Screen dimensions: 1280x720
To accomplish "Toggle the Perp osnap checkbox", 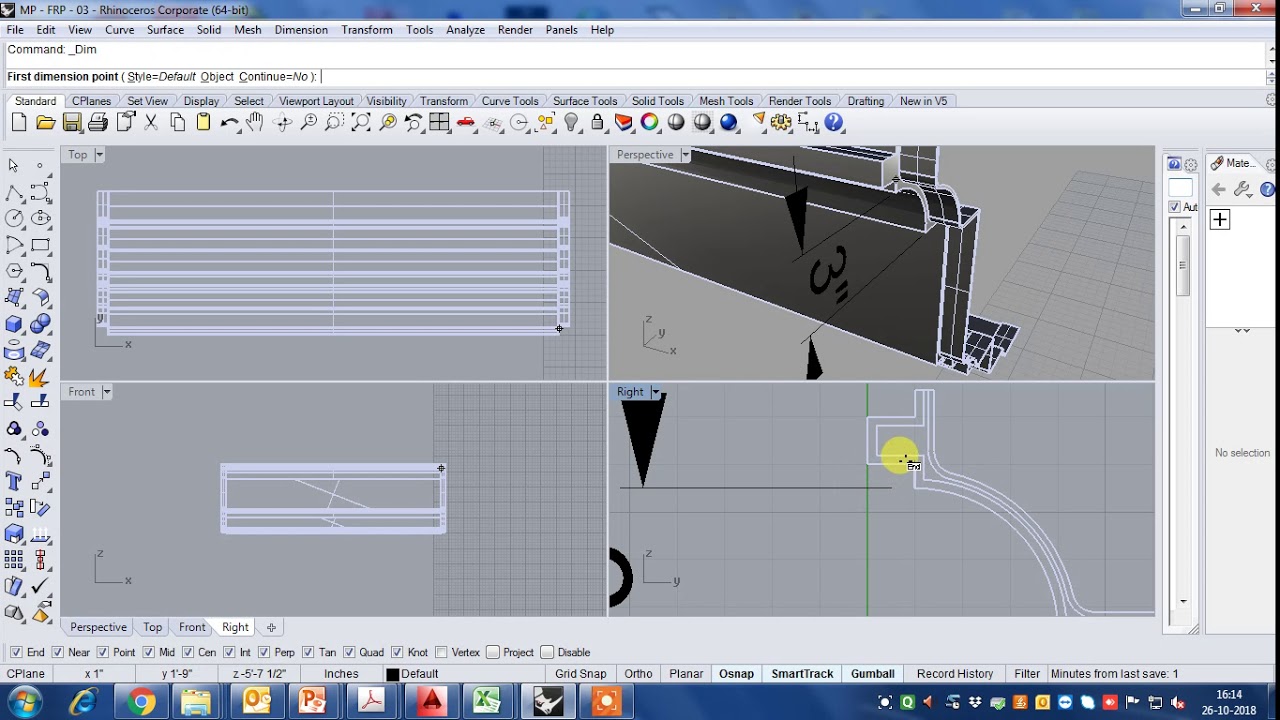I will click(263, 653).
